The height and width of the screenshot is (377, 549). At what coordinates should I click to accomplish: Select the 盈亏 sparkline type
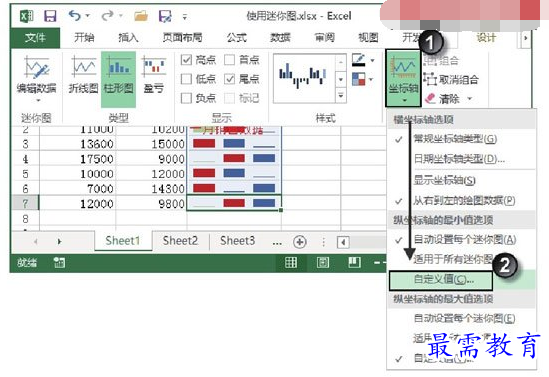(154, 75)
